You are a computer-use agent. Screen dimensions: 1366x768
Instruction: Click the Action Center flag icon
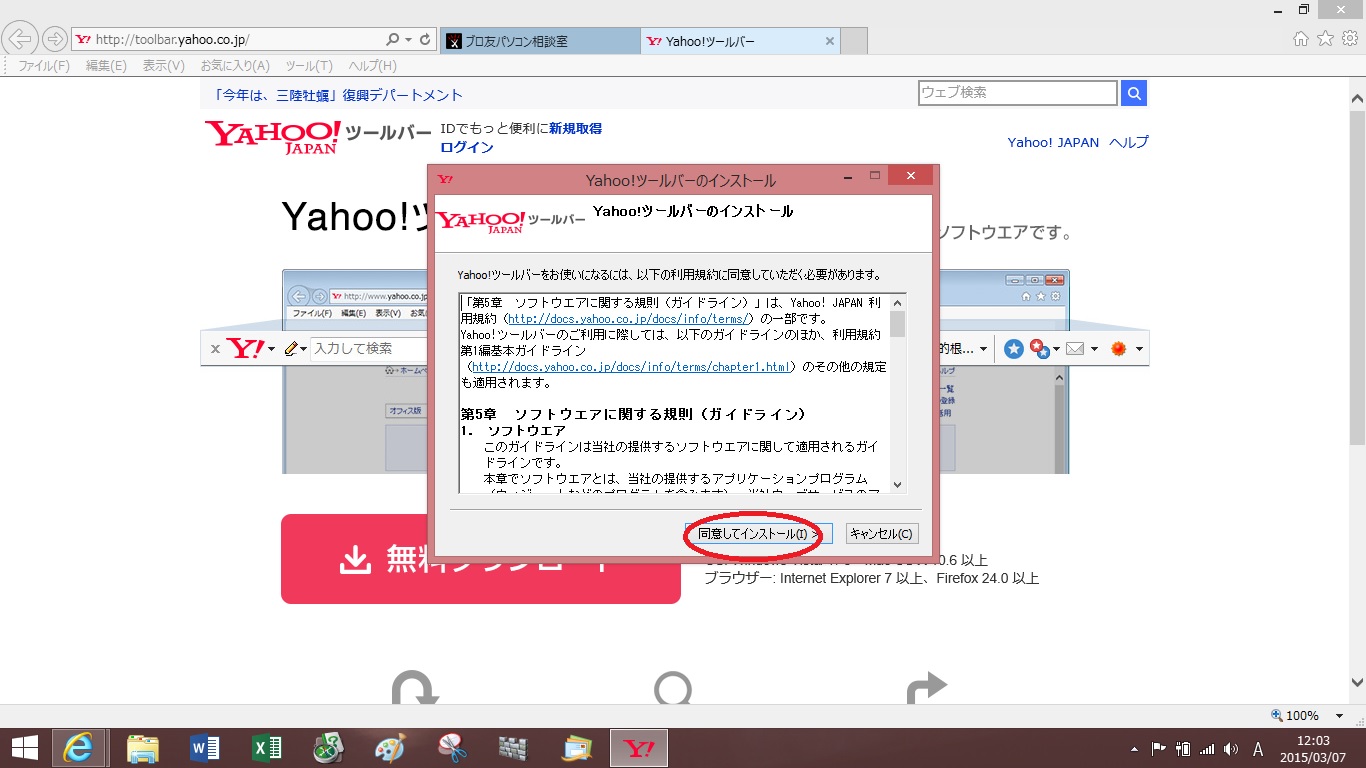click(x=1160, y=748)
